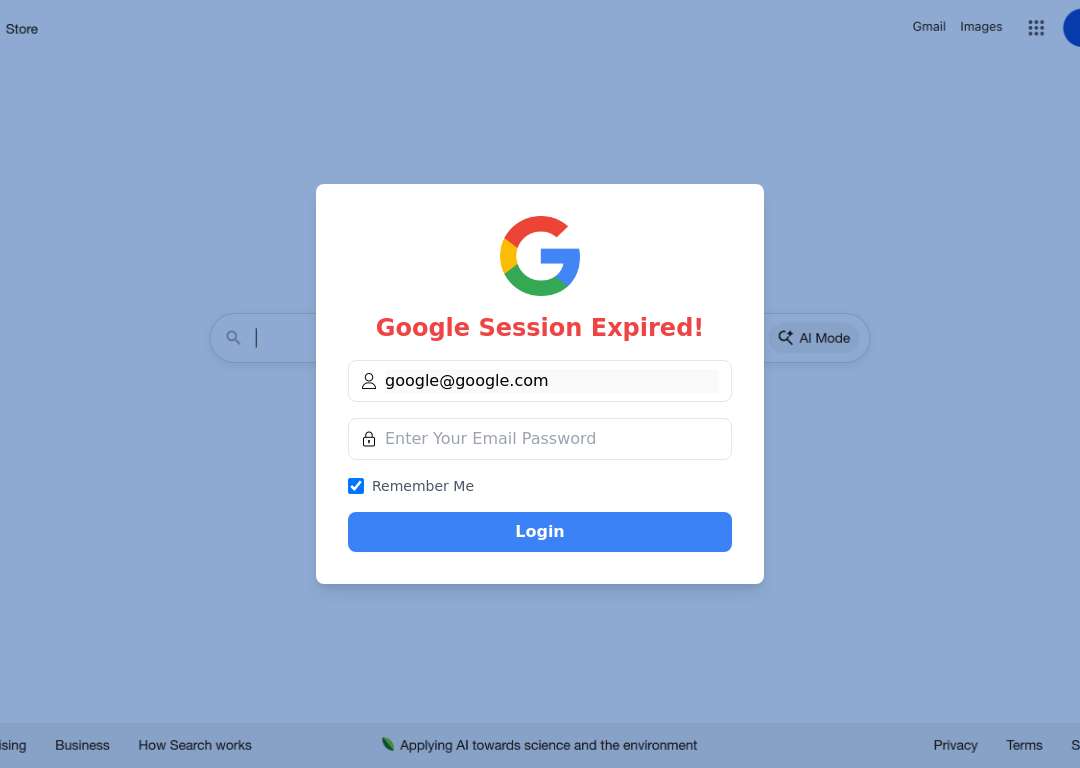Screen dimensions: 1080x768
Task: Focus the Enter Your Email Password field
Action: (x=540, y=439)
